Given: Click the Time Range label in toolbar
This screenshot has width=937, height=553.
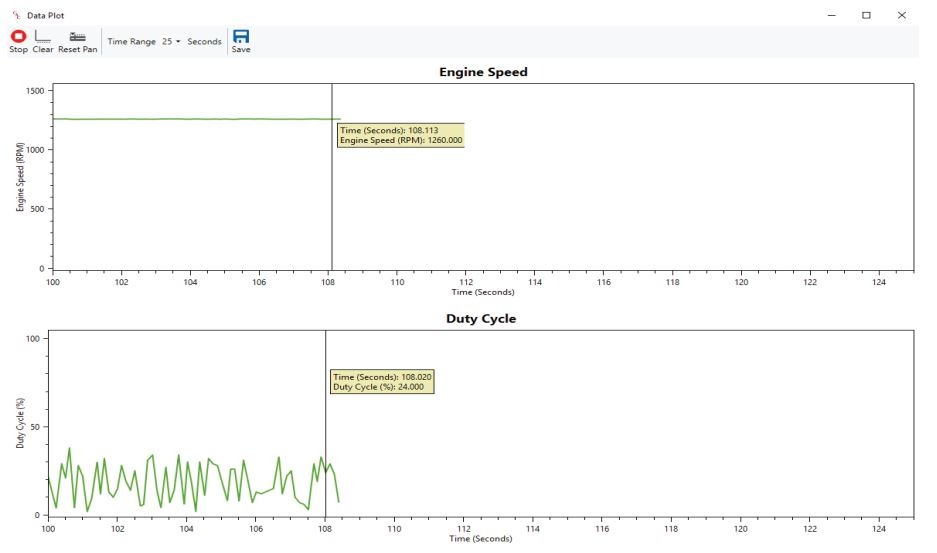Looking at the screenshot, I should [x=131, y=42].
